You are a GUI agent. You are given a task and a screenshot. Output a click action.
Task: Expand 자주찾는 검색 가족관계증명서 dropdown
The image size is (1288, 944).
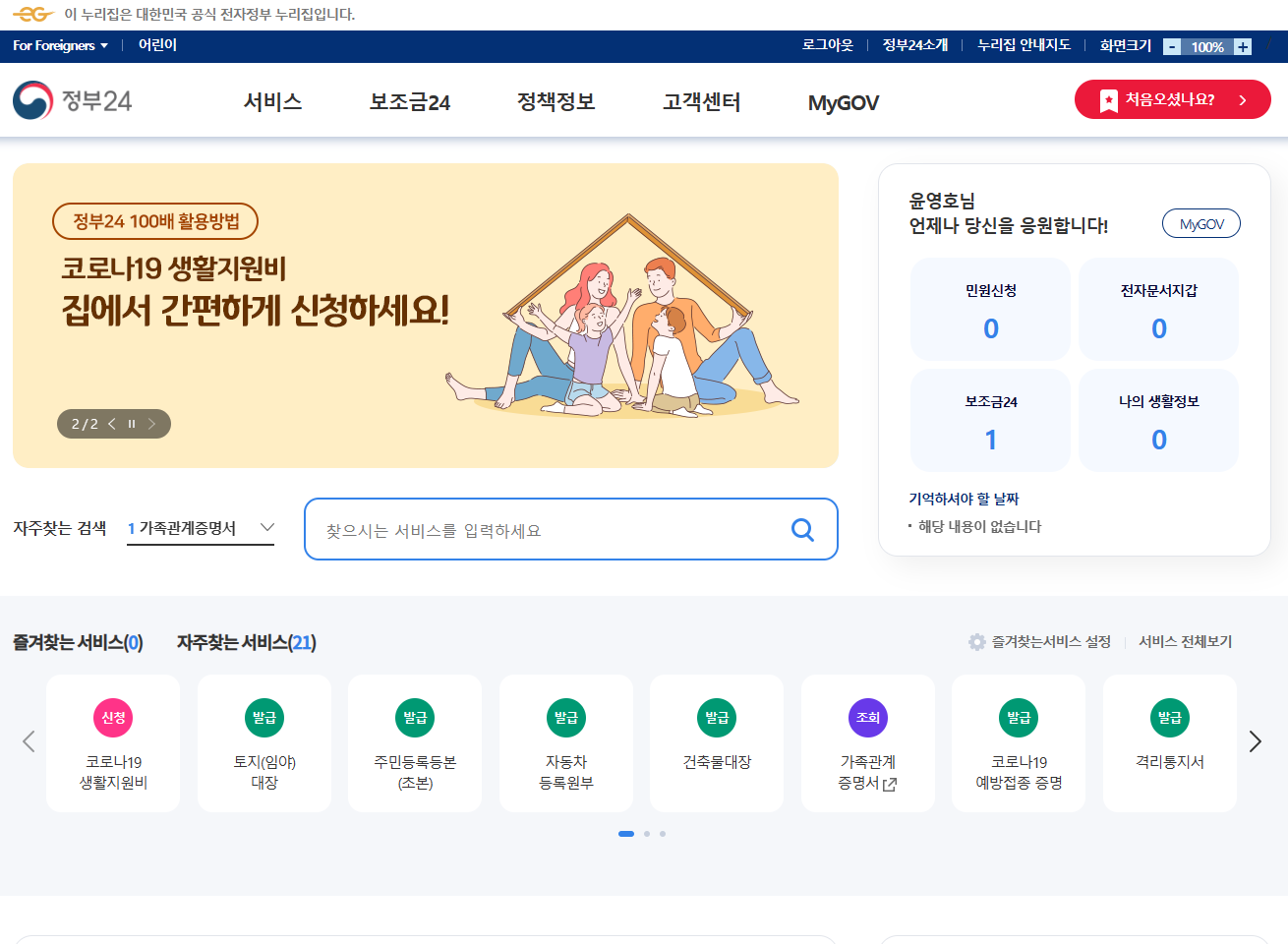pos(201,528)
